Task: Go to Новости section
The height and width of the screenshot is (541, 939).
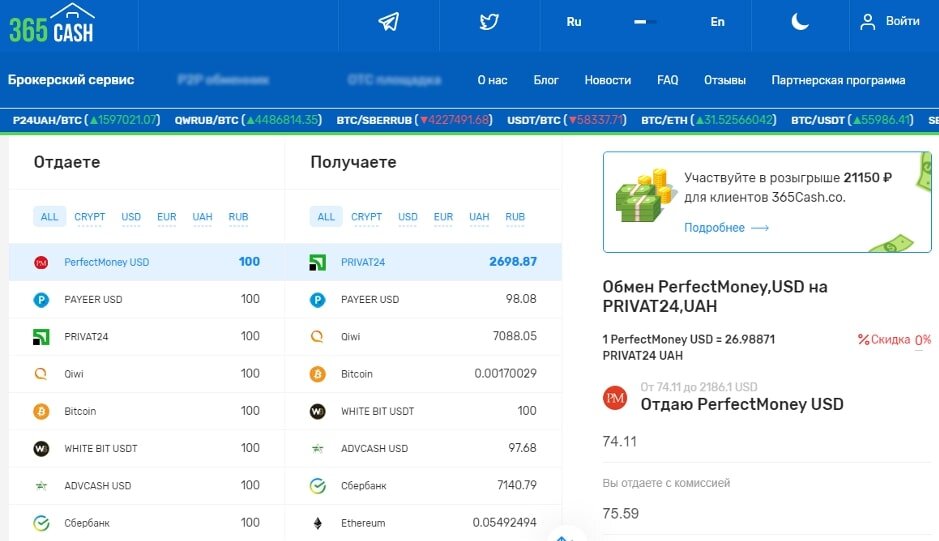Action: (x=608, y=80)
